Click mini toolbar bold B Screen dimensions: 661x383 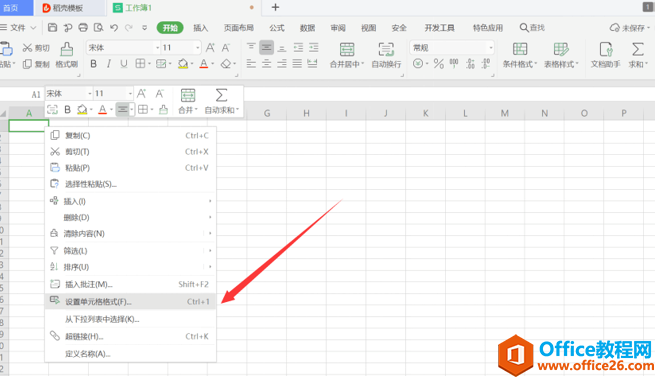tap(67, 110)
